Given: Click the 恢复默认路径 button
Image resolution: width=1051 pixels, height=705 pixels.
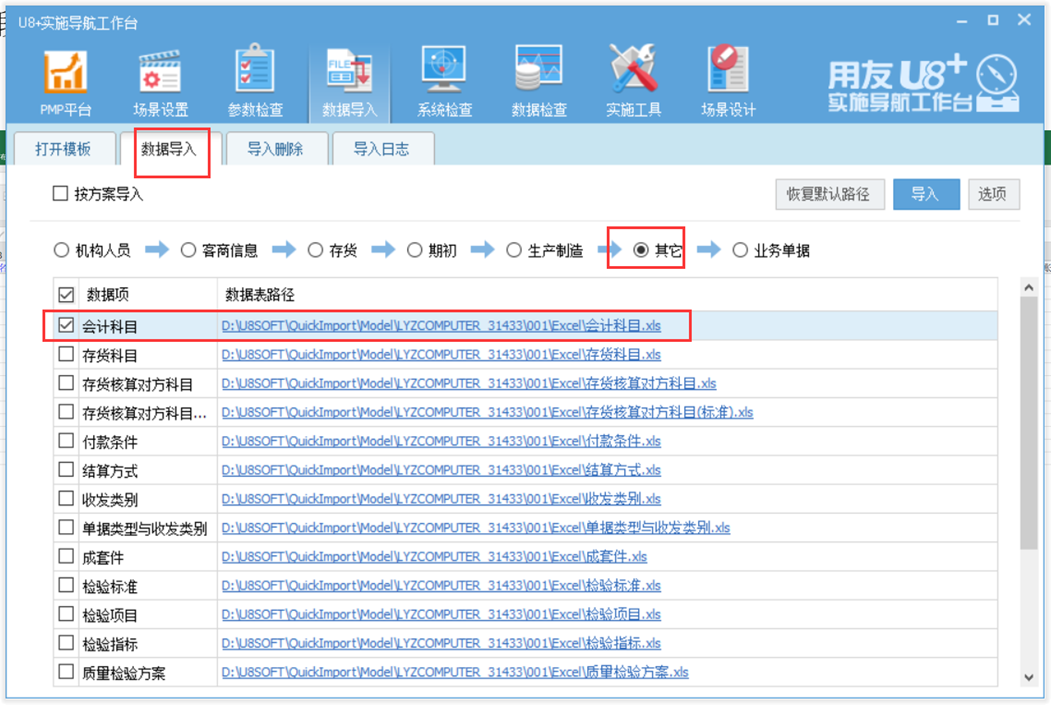Looking at the screenshot, I should click(x=830, y=194).
